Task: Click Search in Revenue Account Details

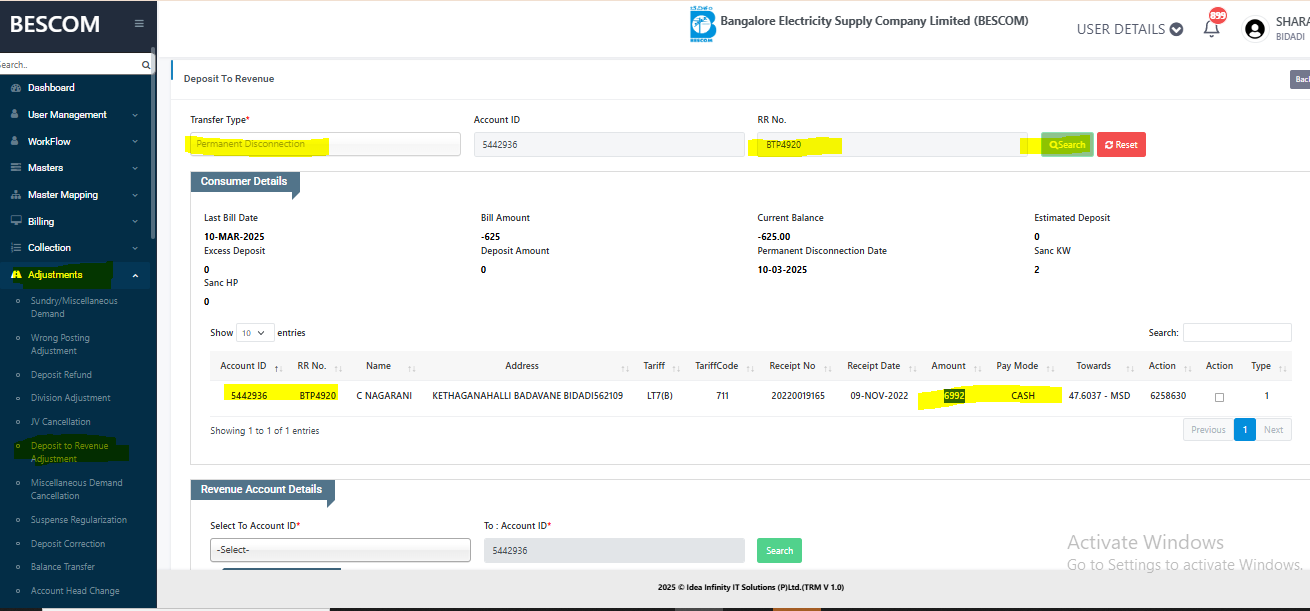Action: click(780, 551)
